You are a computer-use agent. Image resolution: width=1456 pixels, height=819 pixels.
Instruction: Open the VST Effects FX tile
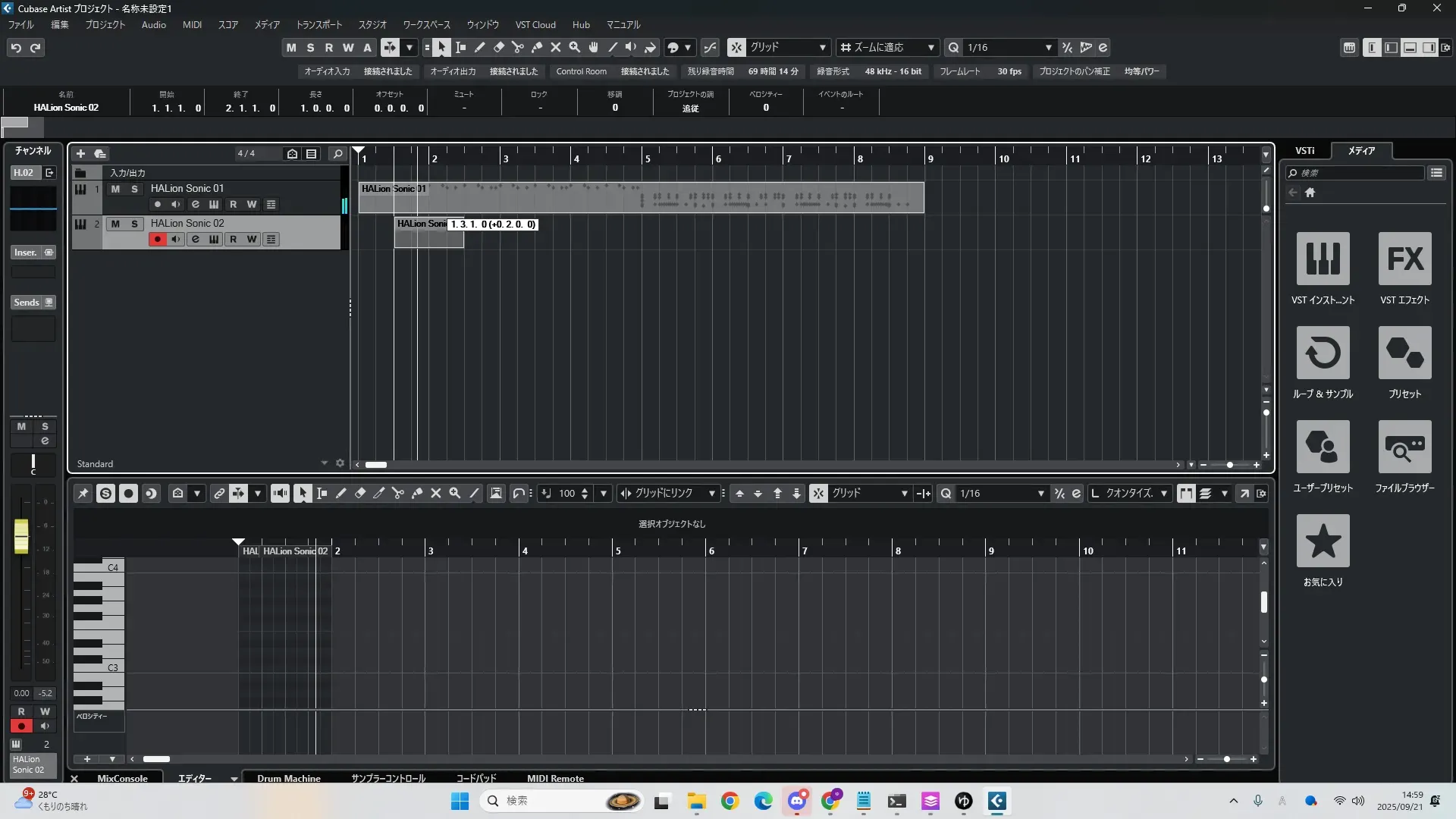coord(1404,259)
